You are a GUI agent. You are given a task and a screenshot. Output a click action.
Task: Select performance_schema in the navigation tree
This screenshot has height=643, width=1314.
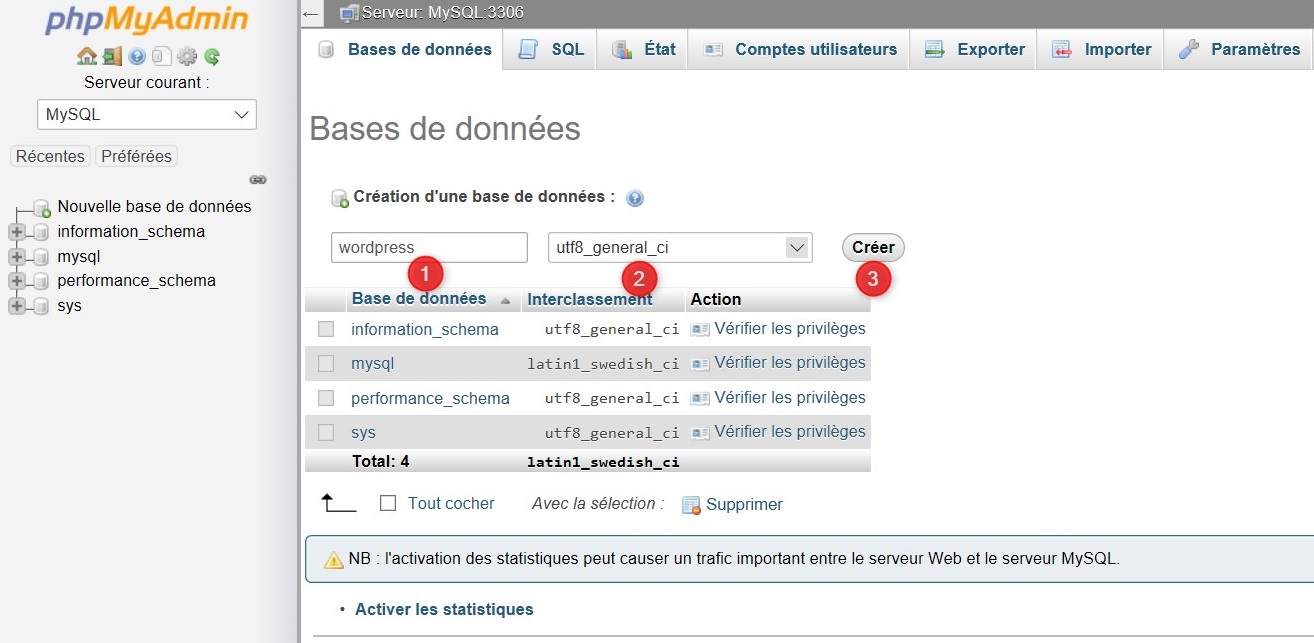[136, 281]
